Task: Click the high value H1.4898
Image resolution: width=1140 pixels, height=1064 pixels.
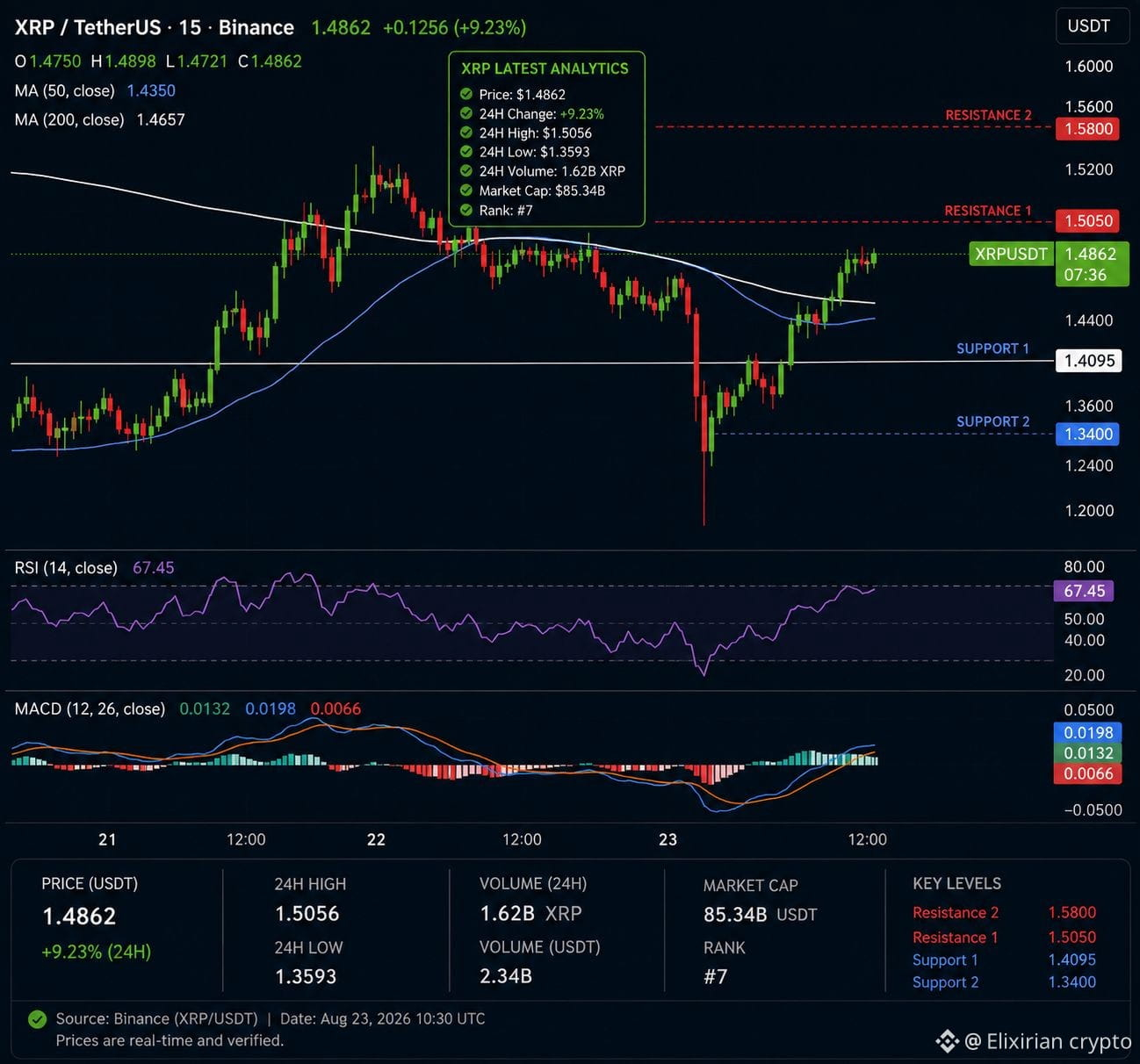Action: tap(124, 61)
